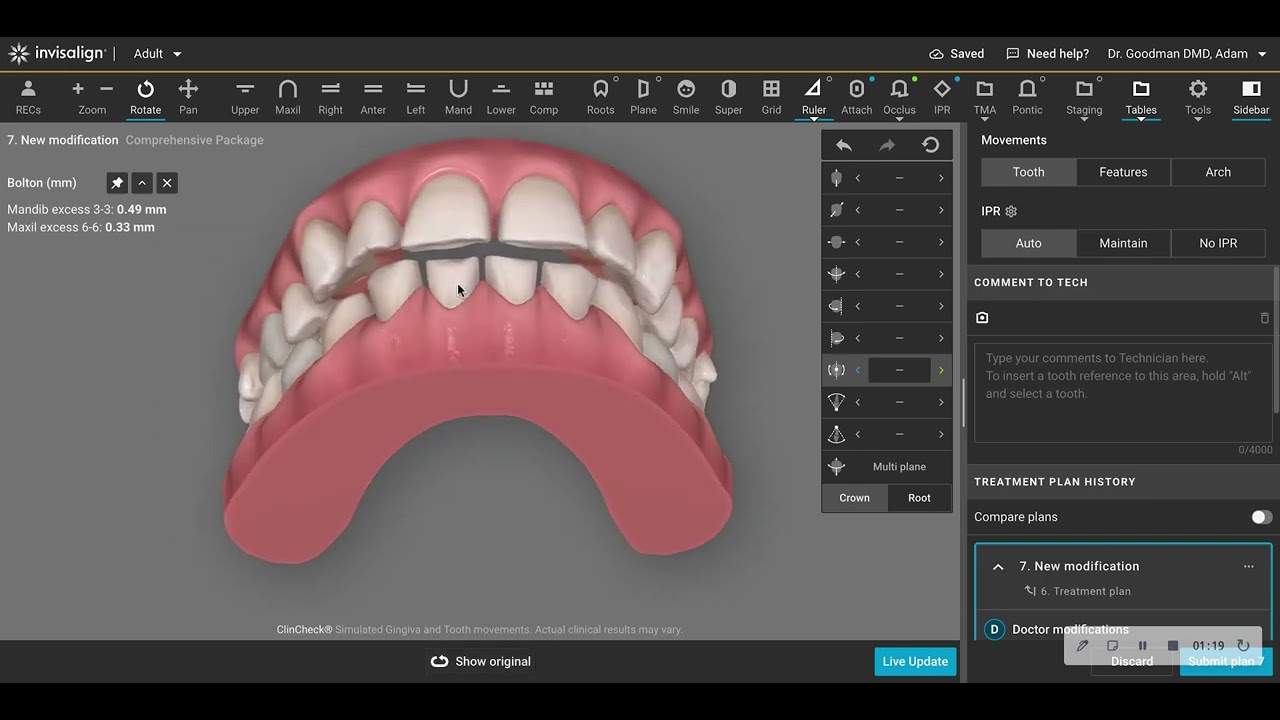The height and width of the screenshot is (720, 1280).
Task: Redo the tooth movement
Action: pyautogui.click(x=887, y=145)
